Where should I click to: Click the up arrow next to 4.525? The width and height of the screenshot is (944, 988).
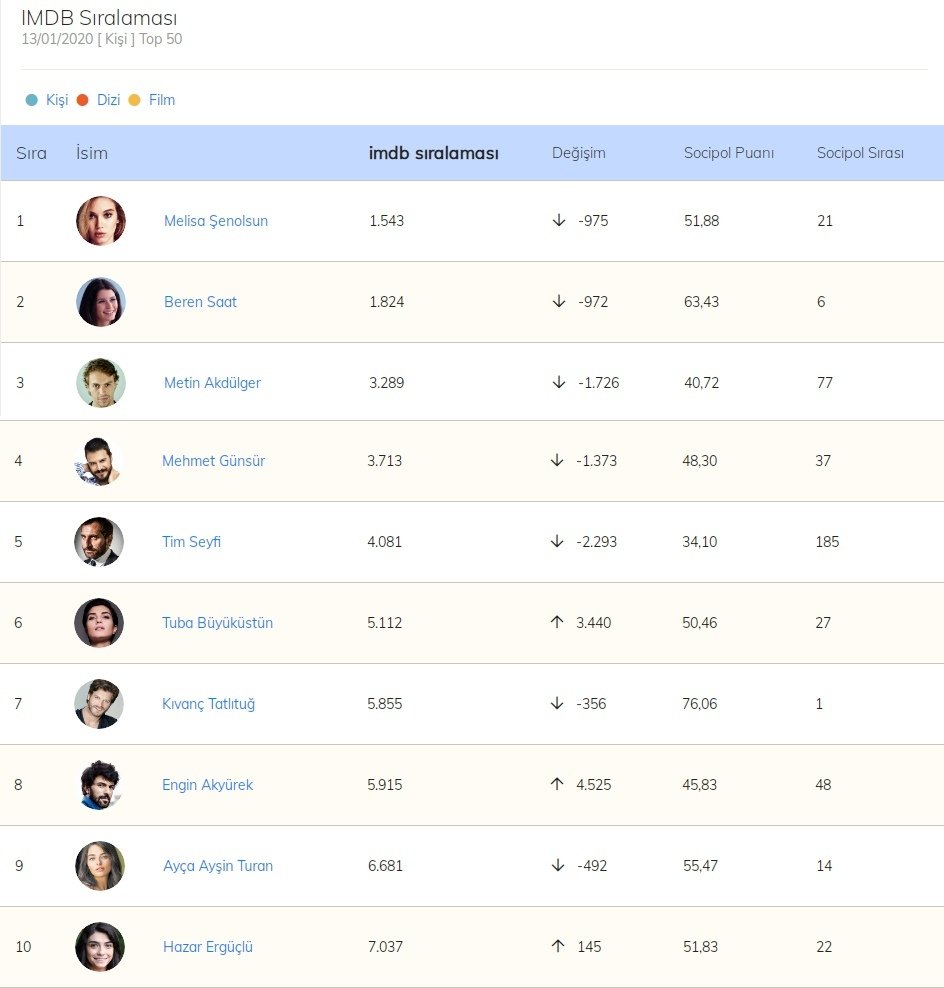pos(557,784)
